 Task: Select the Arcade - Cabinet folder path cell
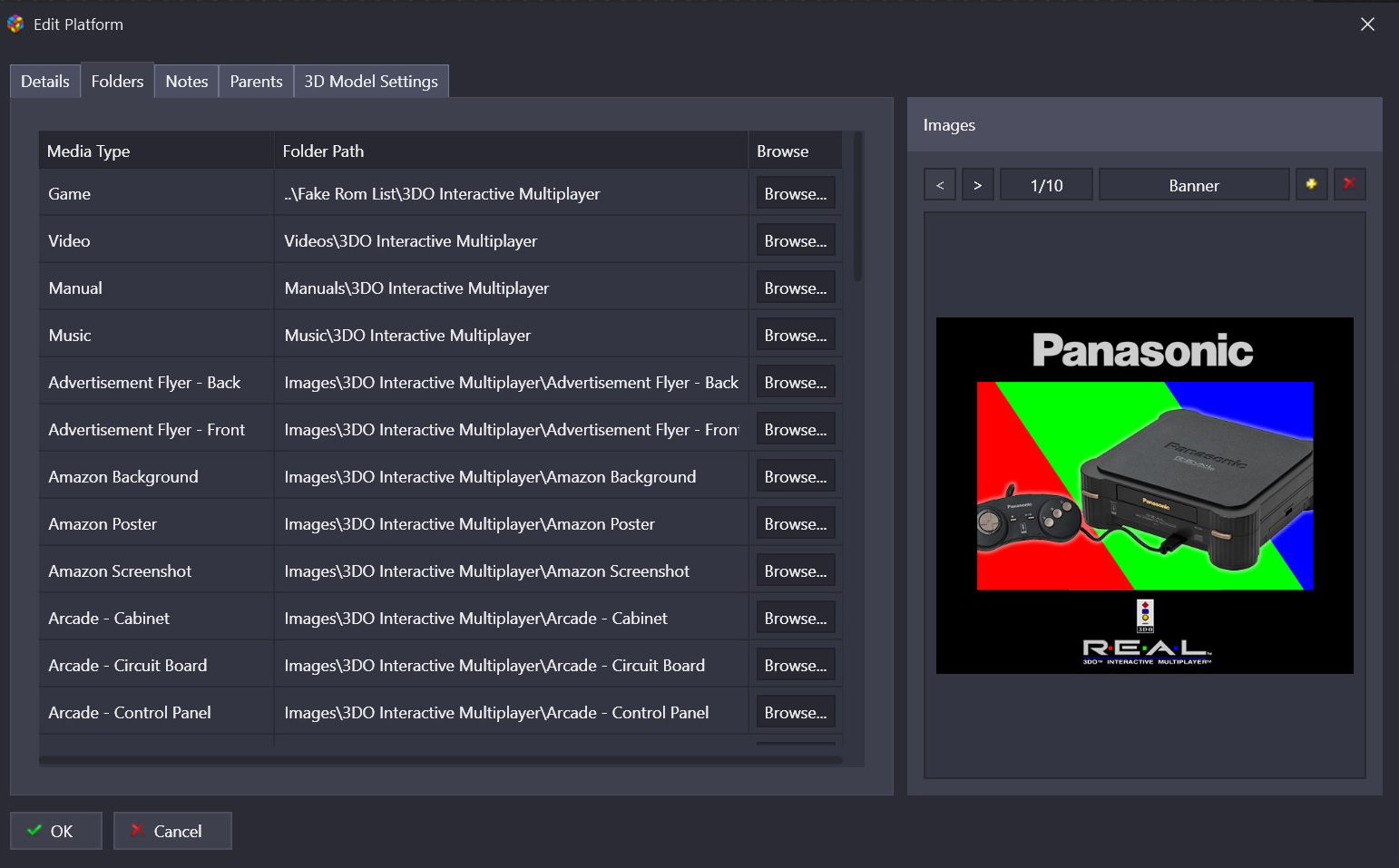[x=512, y=618]
